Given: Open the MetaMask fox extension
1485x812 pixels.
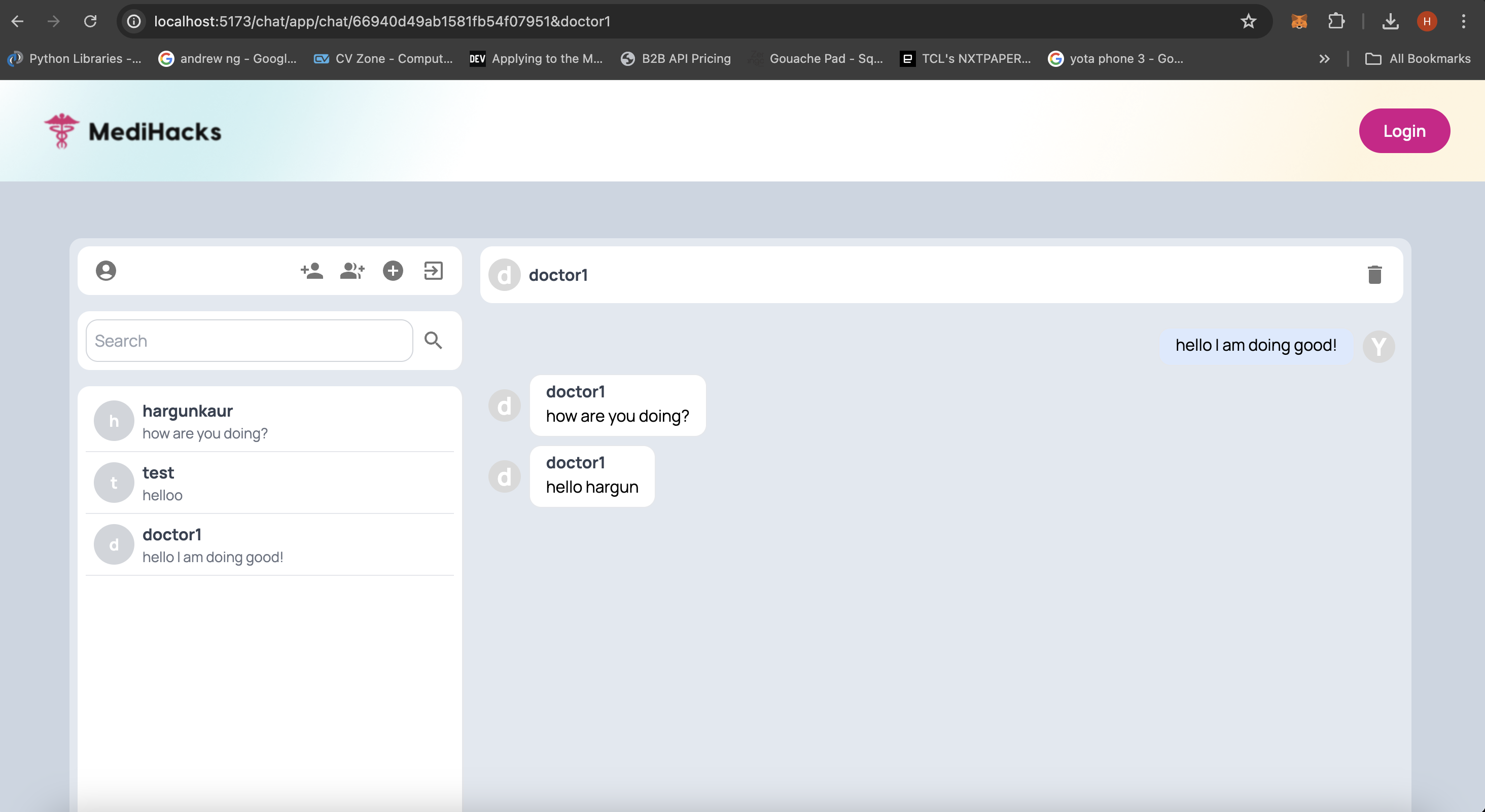Looking at the screenshot, I should point(1299,21).
